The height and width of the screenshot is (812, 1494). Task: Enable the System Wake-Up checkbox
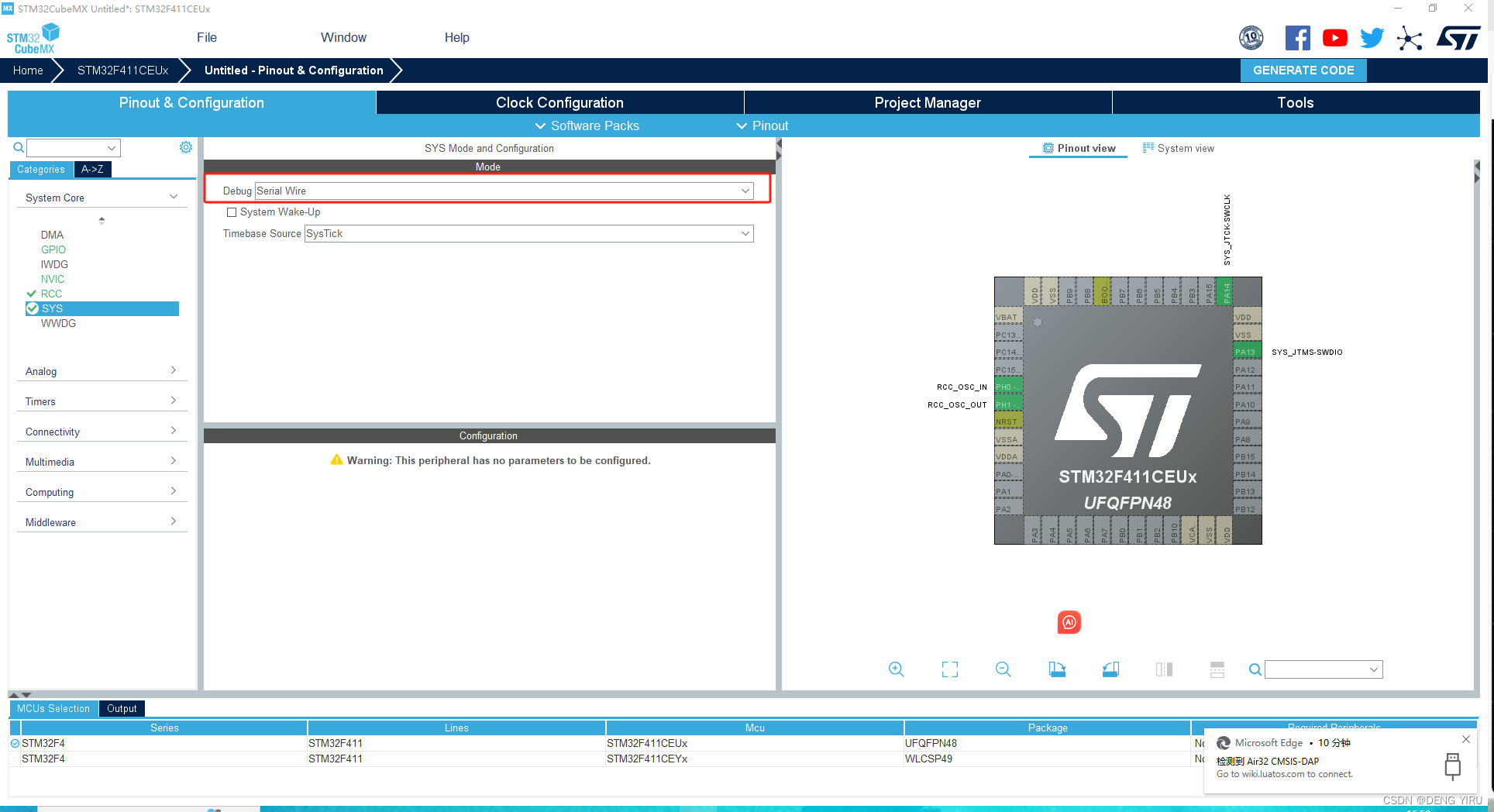coord(232,212)
